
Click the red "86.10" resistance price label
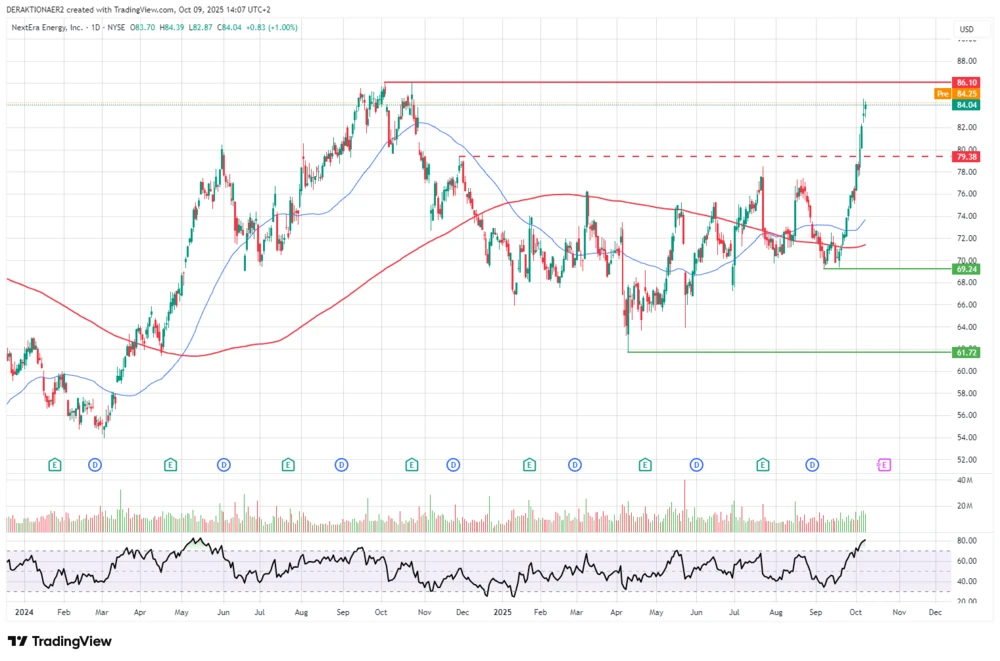[x=966, y=83]
